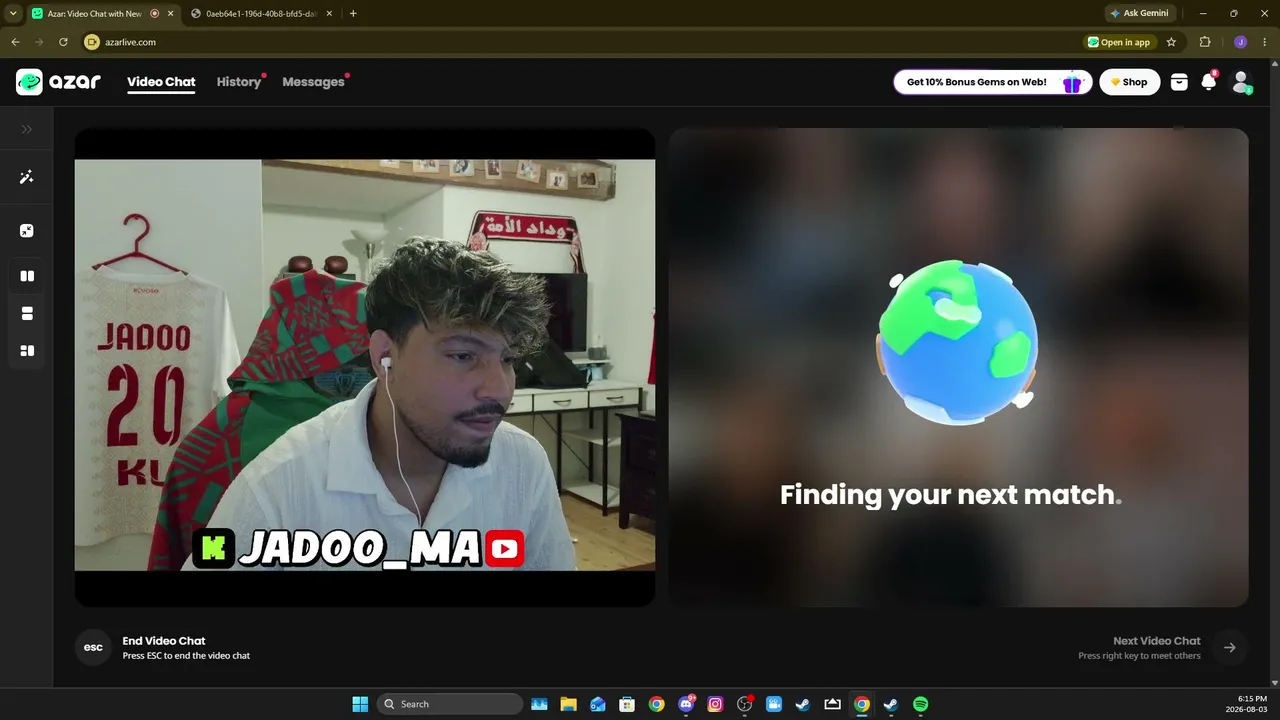Reload the azarlive.com page
This screenshot has width=1280, height=720.
(63, 42)
